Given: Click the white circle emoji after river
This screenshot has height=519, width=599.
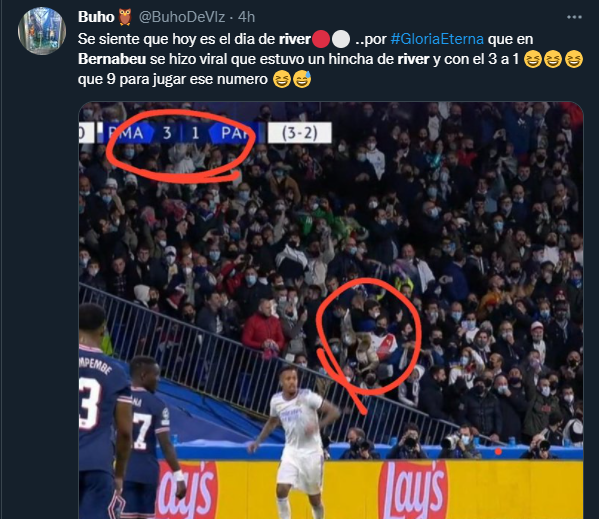Looking at the screenshot, I should click(x=341, y=39).
